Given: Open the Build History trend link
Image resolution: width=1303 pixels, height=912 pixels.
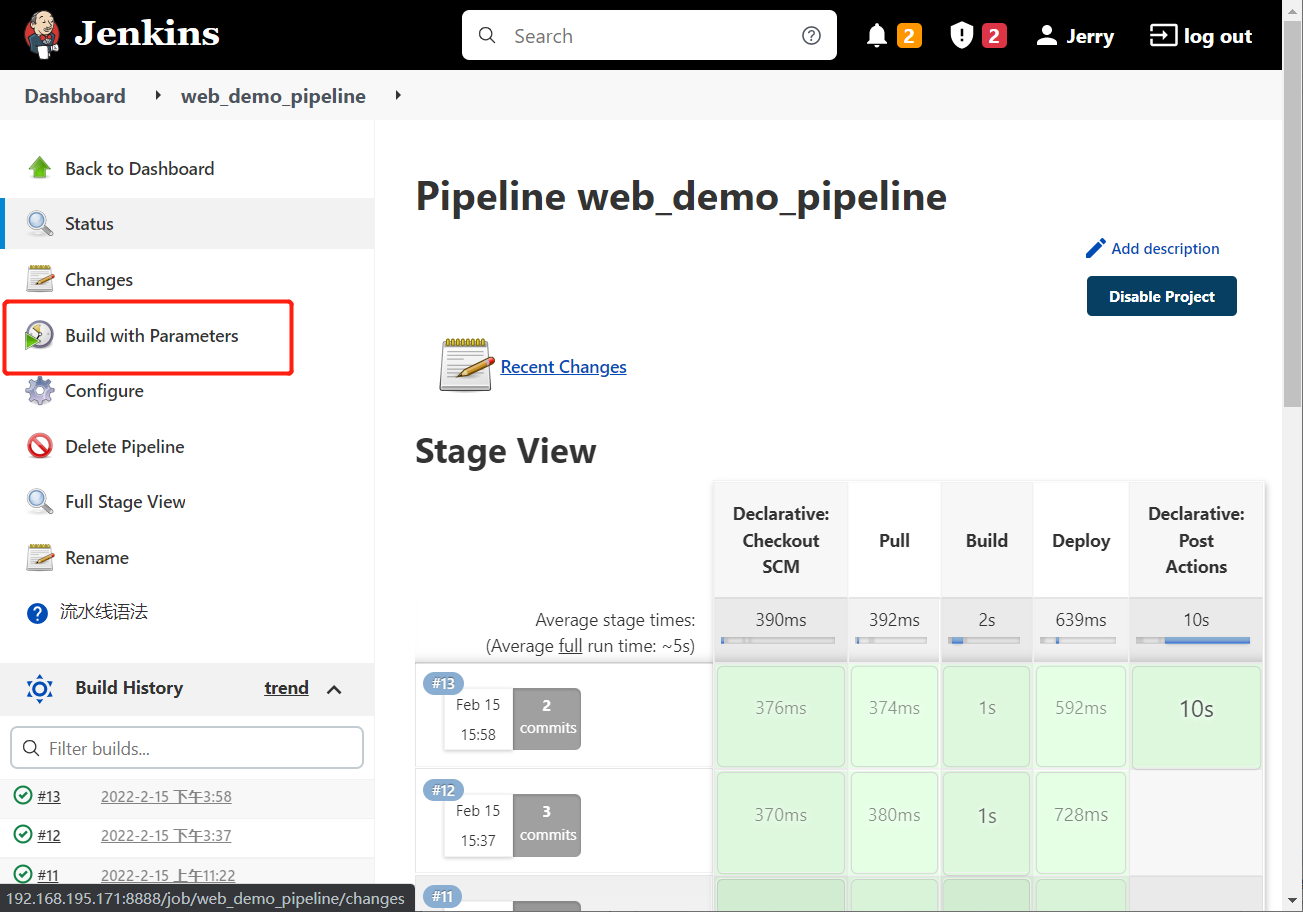Looking at the screenshot, I should coord(286,688).
